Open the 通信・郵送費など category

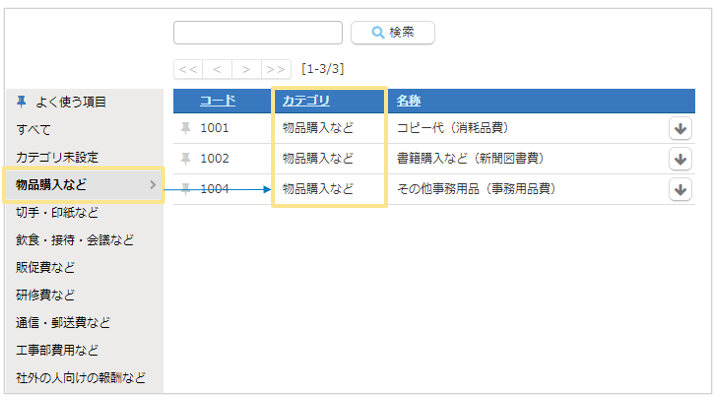tap(63, 322)
